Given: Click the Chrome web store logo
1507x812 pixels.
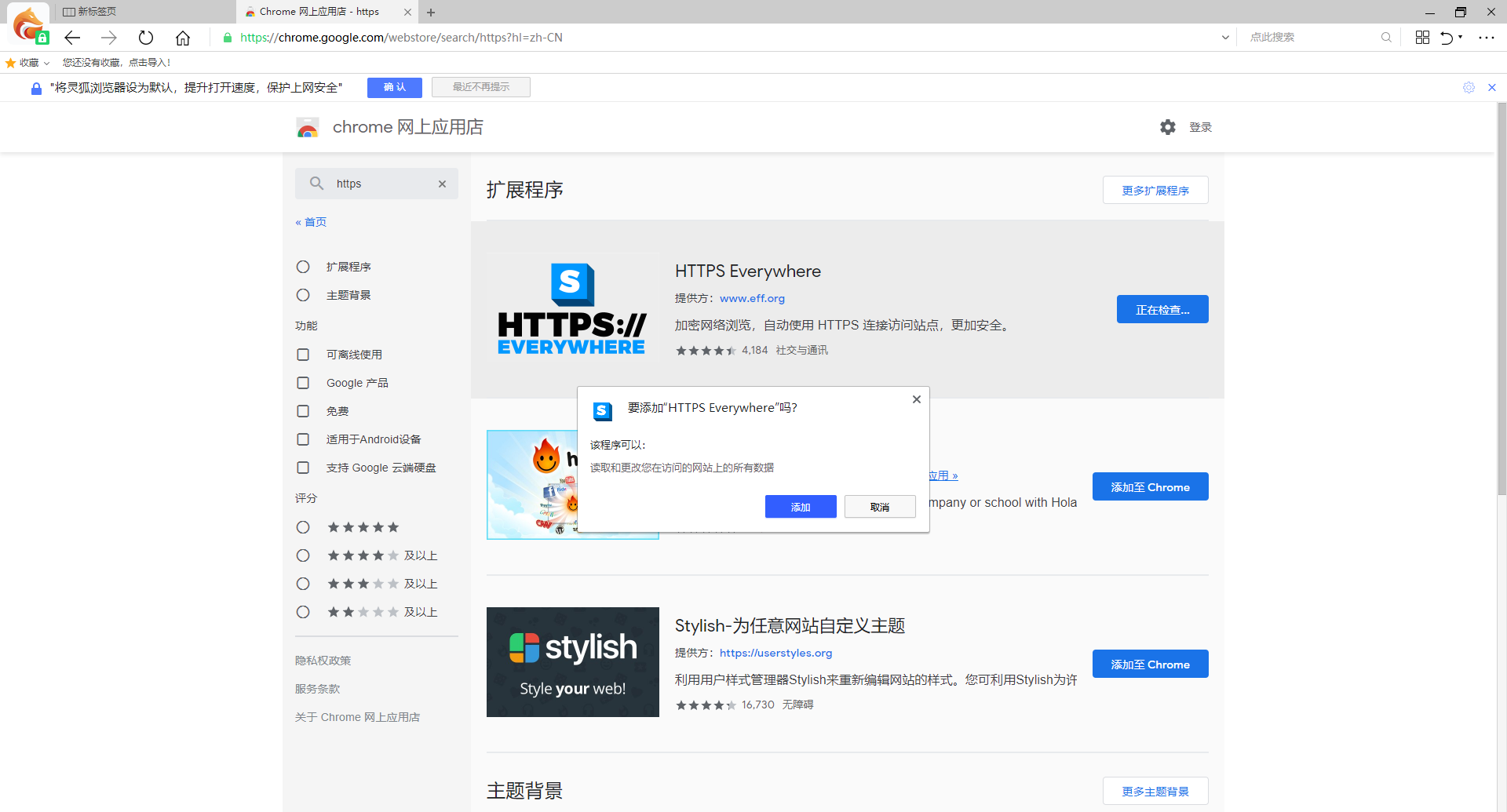Looking at the screenshot, I should pos(308,127).
